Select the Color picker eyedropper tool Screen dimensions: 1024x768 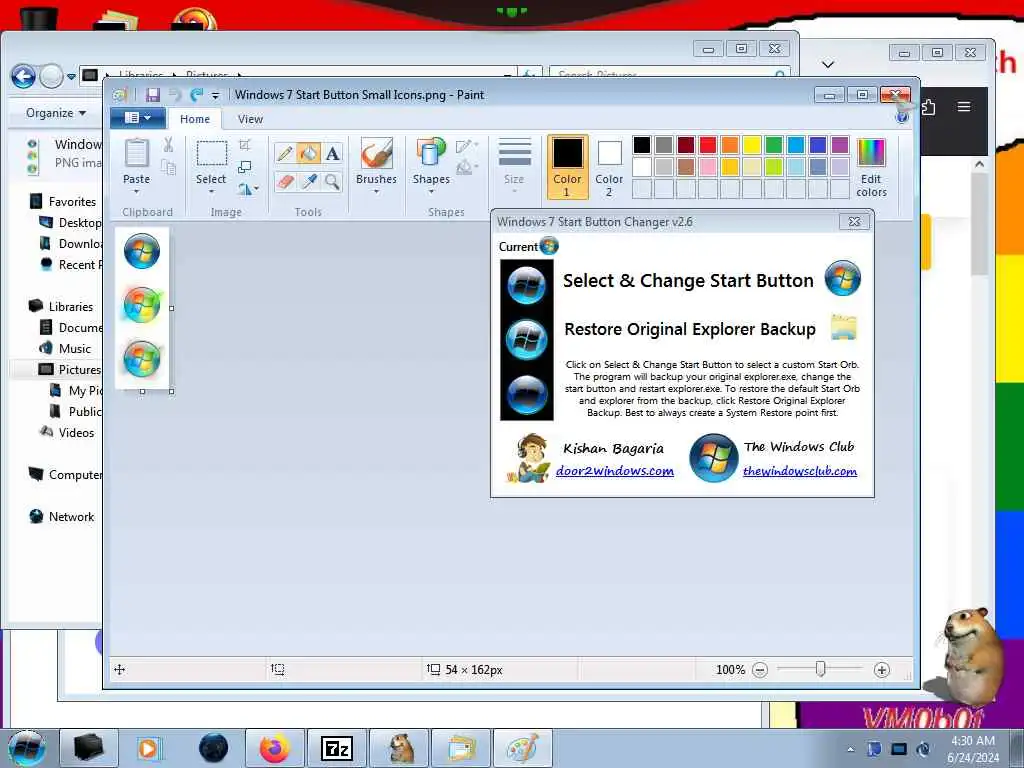click(x=308, y=181)
